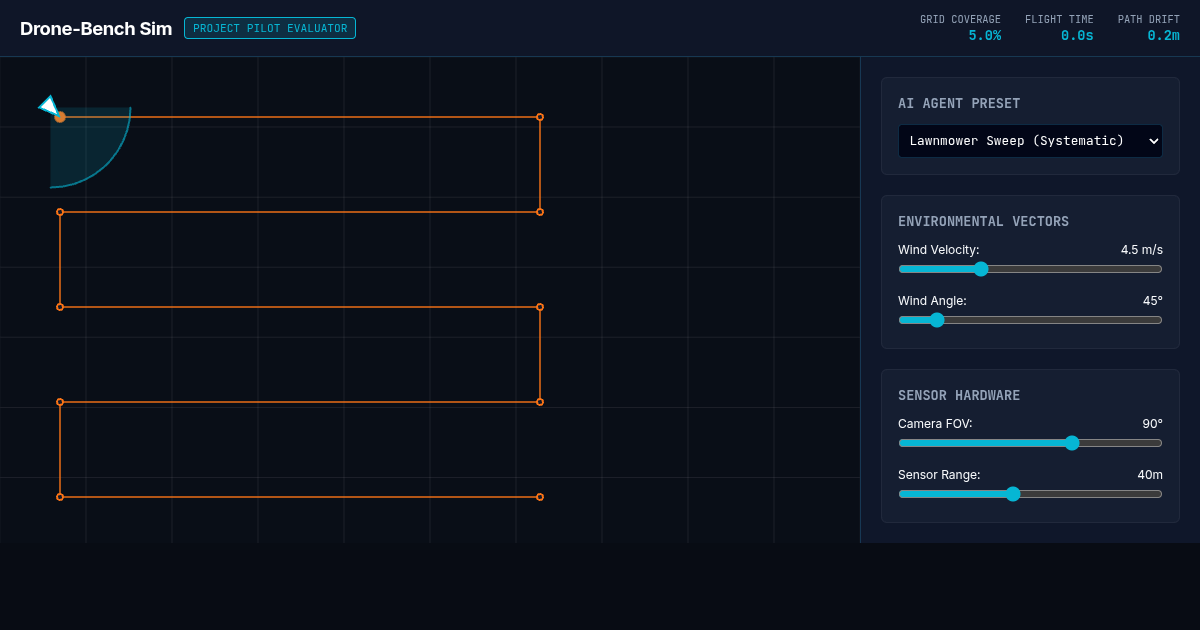Screen dimensions: 1200x630
Task: Click the Drone-Bench Sim title
Action: [96, 28]
